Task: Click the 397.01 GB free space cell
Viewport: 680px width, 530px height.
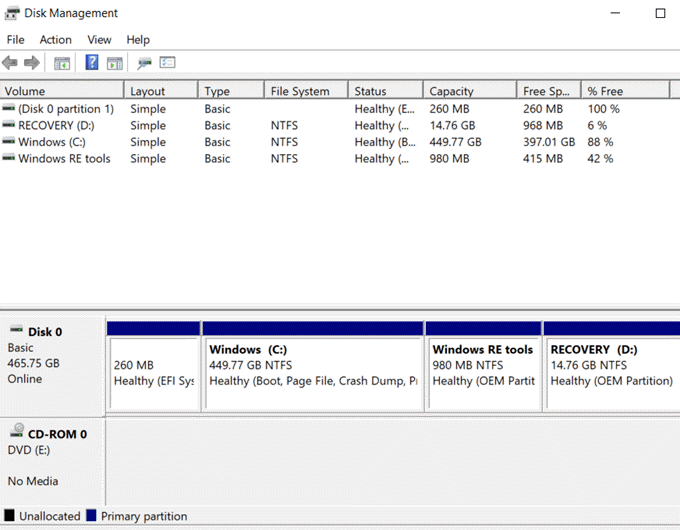Action: (x=549, y=142)
